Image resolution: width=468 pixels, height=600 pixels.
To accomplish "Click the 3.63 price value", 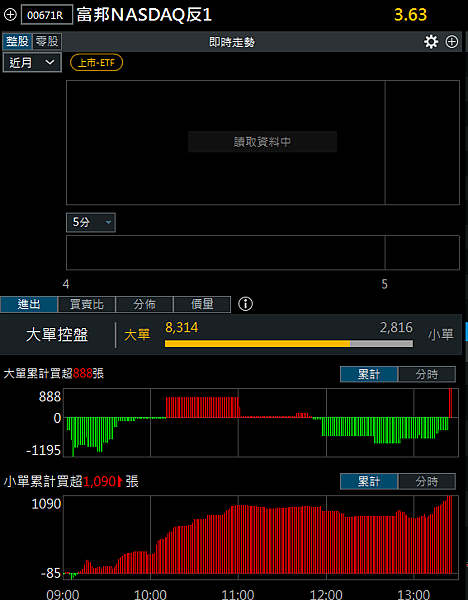I will coord(411,15).
